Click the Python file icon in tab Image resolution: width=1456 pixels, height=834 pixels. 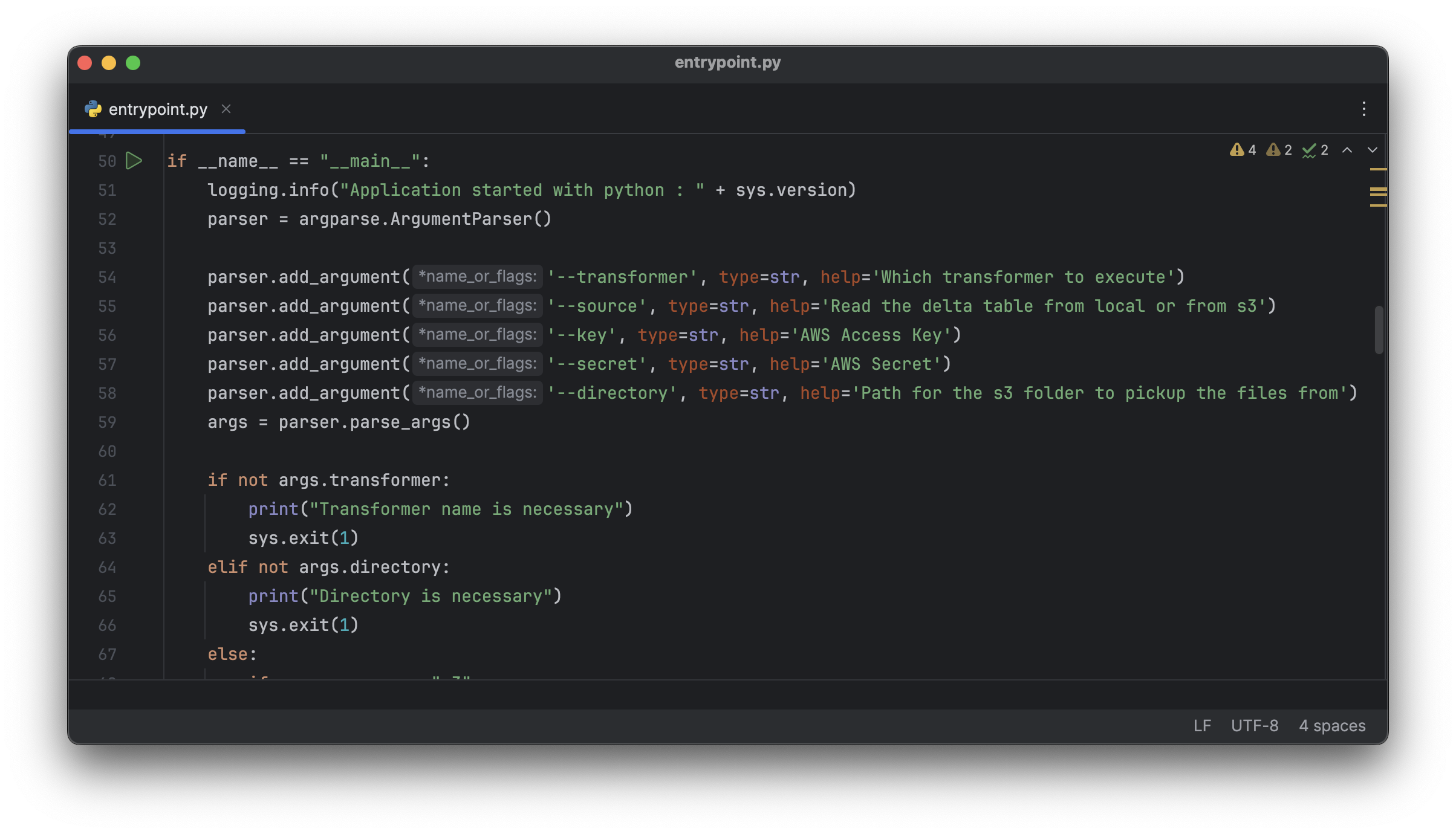pos(93,109)
